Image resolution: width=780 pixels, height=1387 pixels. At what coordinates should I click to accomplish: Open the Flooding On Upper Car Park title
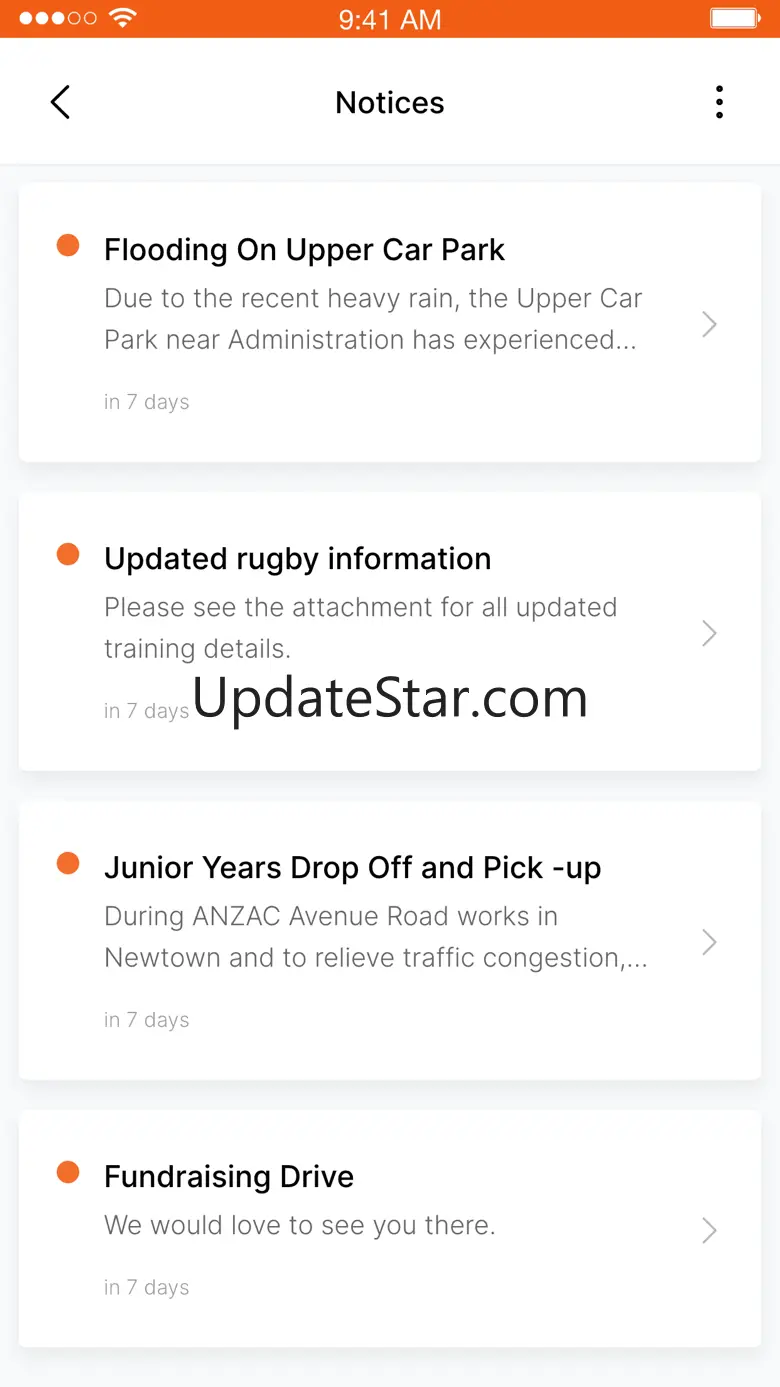(304, 250)
